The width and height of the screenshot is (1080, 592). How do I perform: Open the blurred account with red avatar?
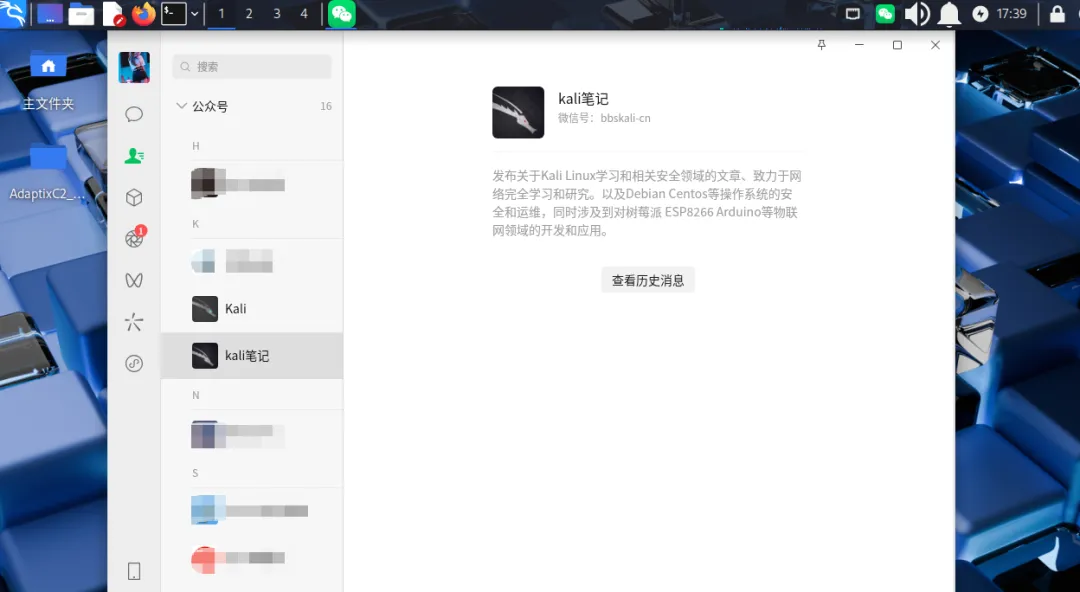pos(252,558)
